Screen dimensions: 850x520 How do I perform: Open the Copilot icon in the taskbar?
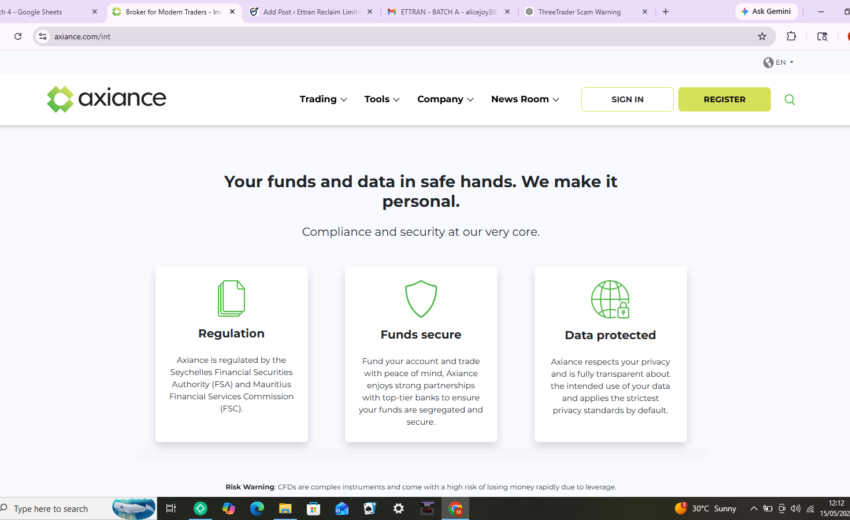pyautogui.click(x=229, y=509)
